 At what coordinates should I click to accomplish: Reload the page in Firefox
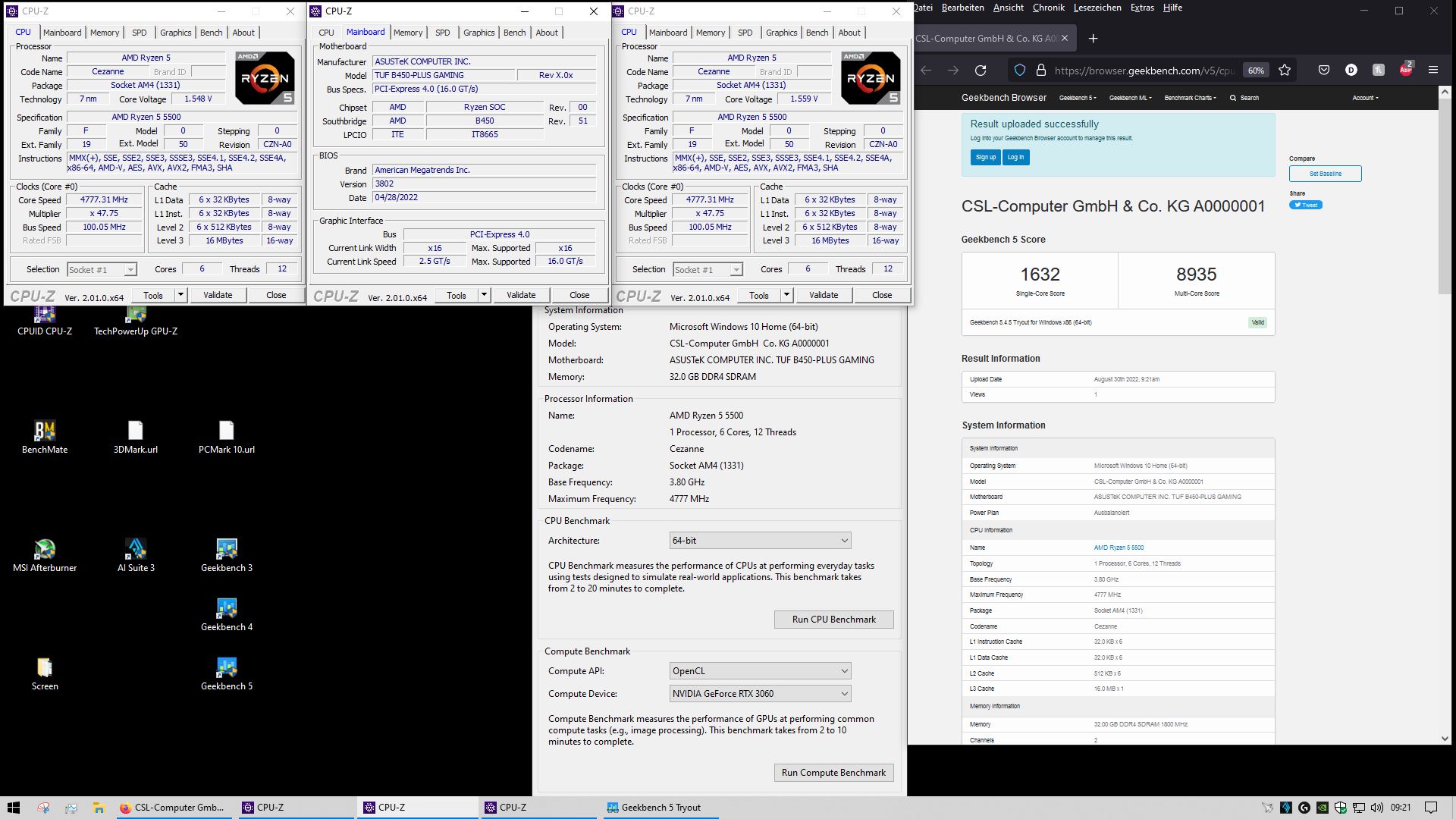click(x=981, y=71)
